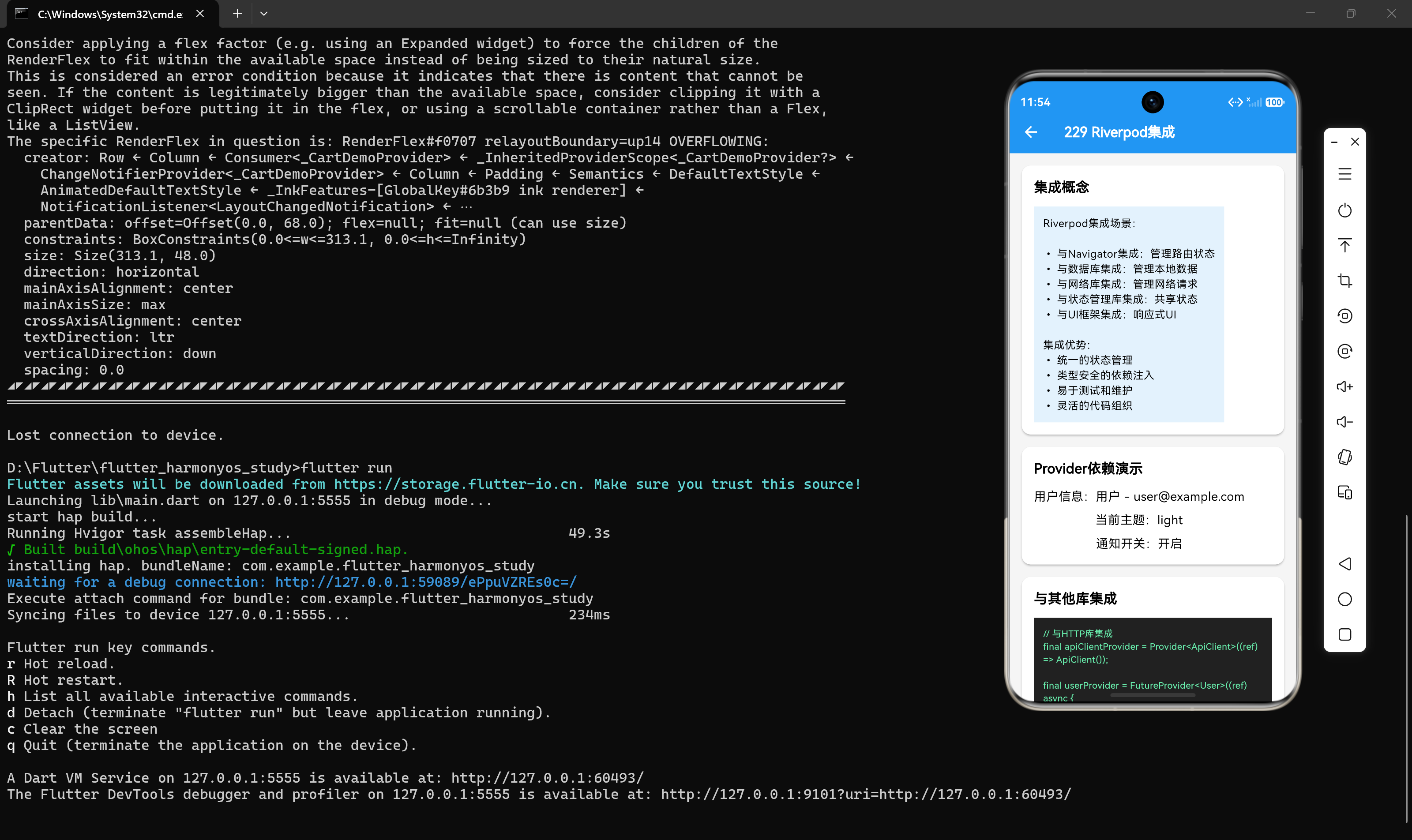This screenshot has width=1412, height=840.
Task: Open a new terminal tab with plus
Action: point(237,14)
